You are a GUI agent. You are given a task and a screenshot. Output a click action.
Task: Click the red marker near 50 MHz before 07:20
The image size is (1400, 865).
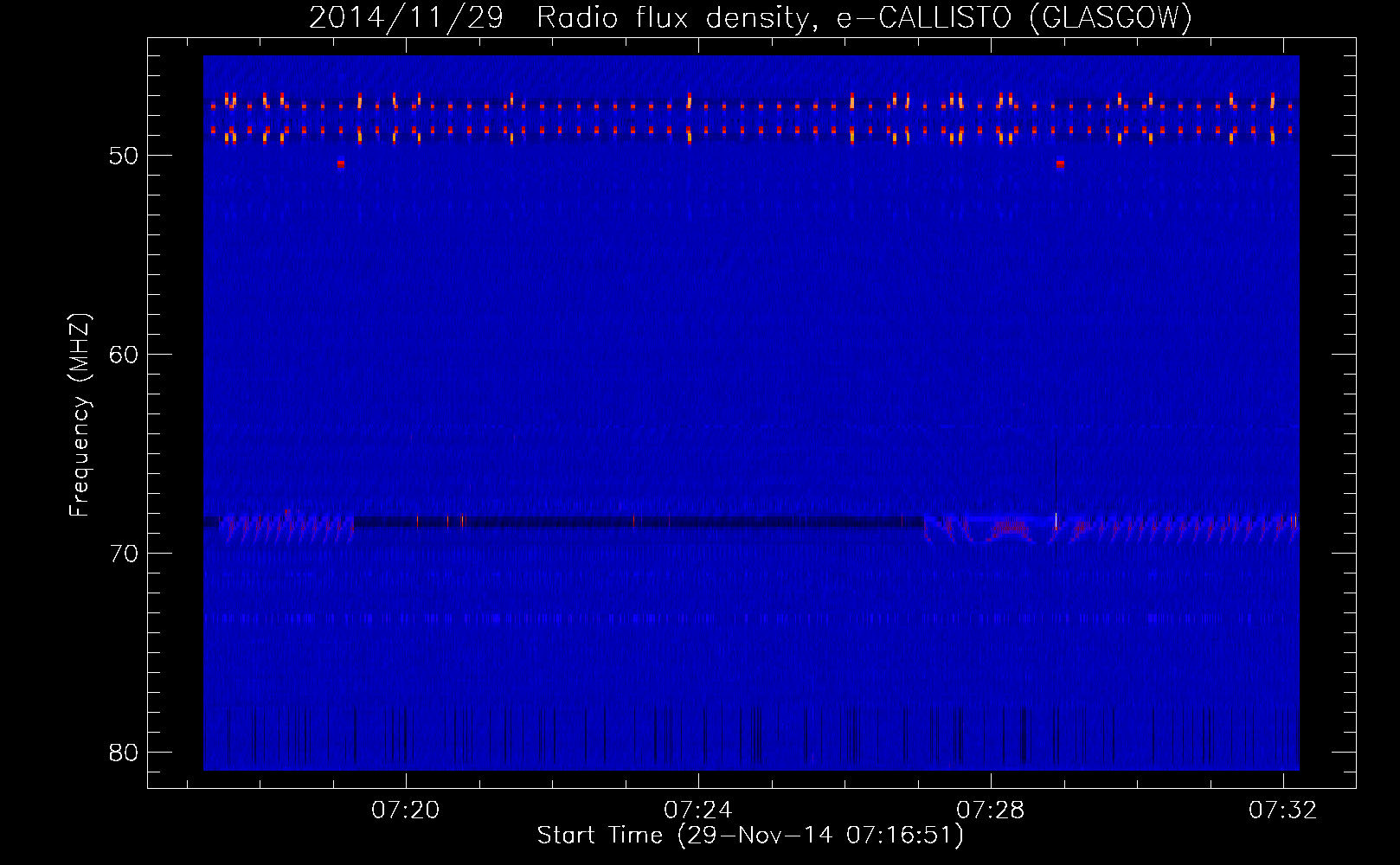coord(341,163)
